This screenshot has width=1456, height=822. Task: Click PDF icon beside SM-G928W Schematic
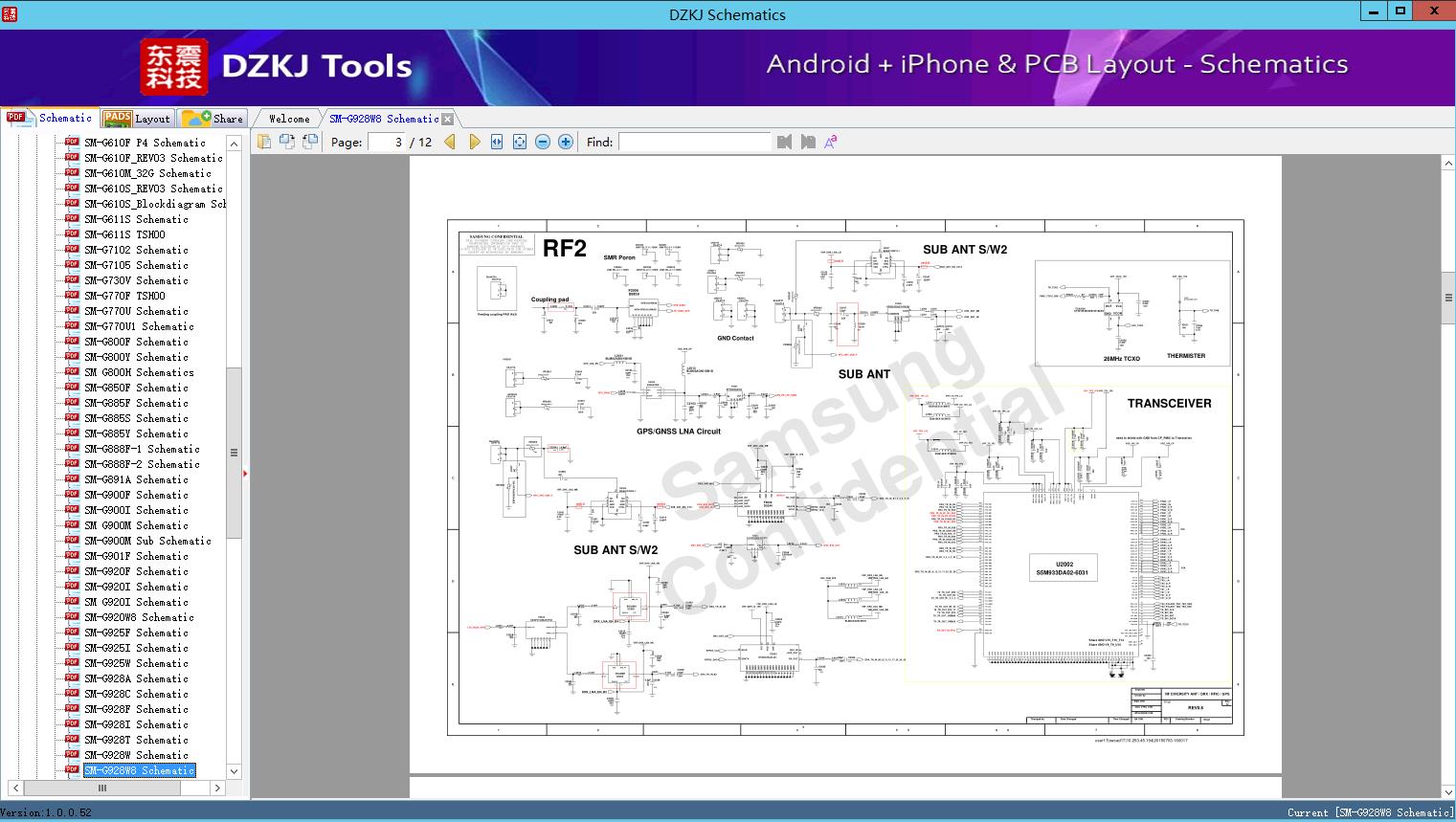coord(72,754)
